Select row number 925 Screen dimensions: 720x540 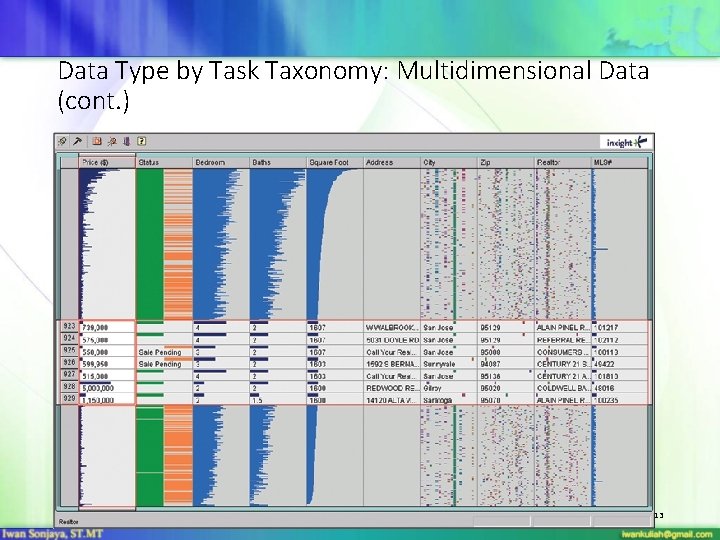coord(69,350)
